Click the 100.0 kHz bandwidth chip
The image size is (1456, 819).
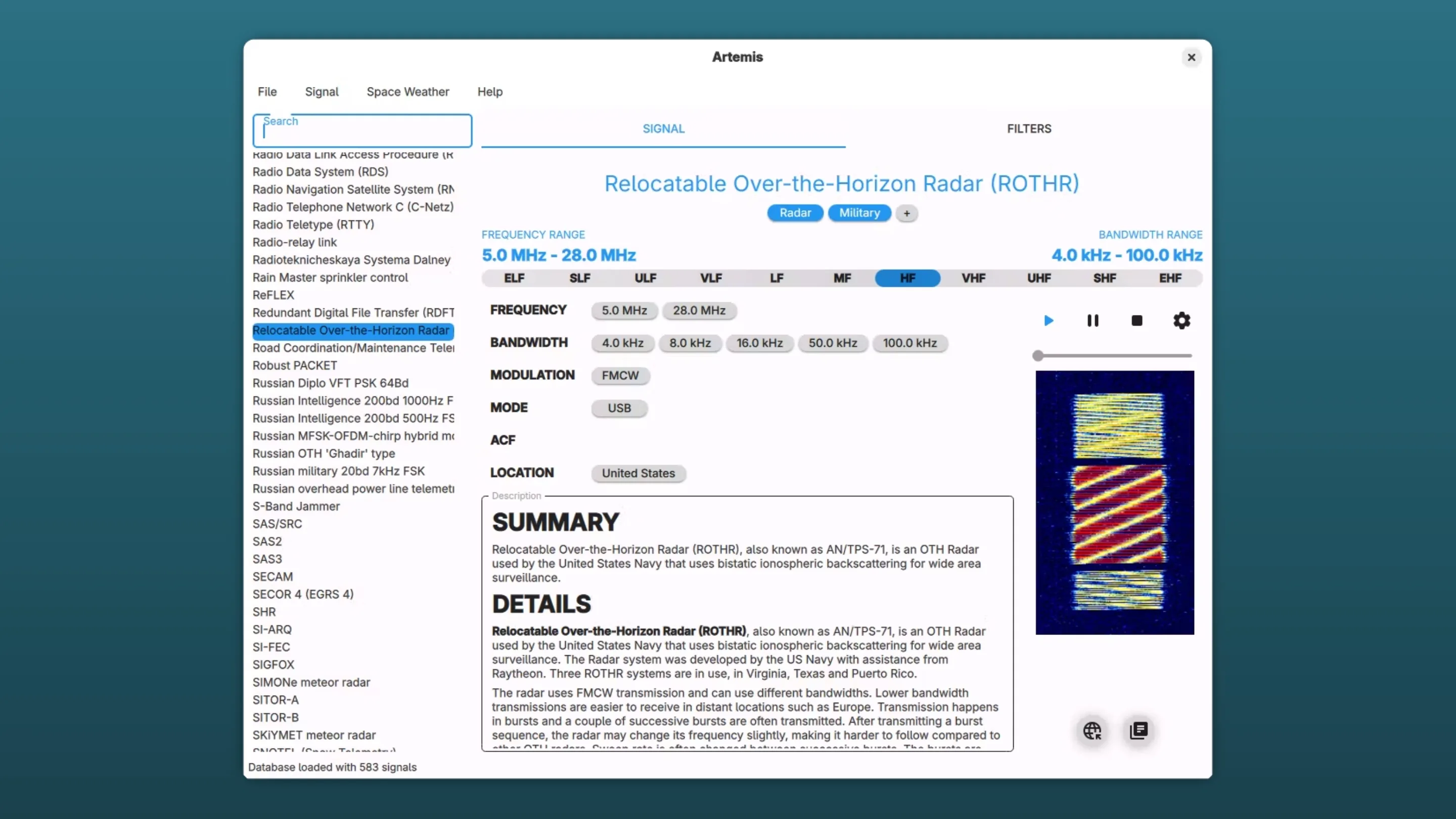click(909, 343)
